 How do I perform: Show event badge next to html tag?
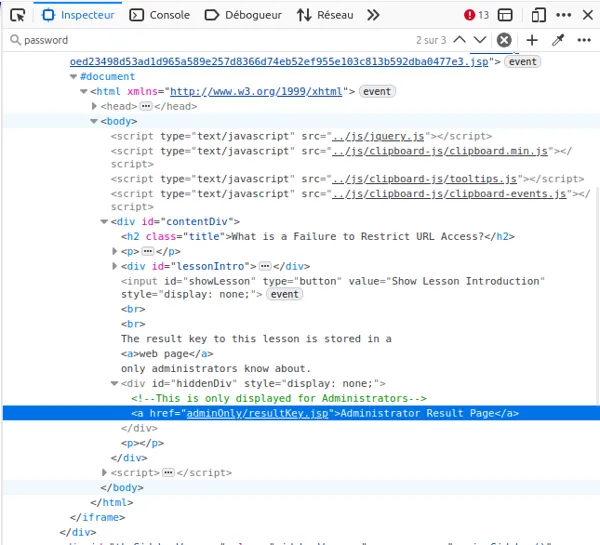(x=377, y=91)
